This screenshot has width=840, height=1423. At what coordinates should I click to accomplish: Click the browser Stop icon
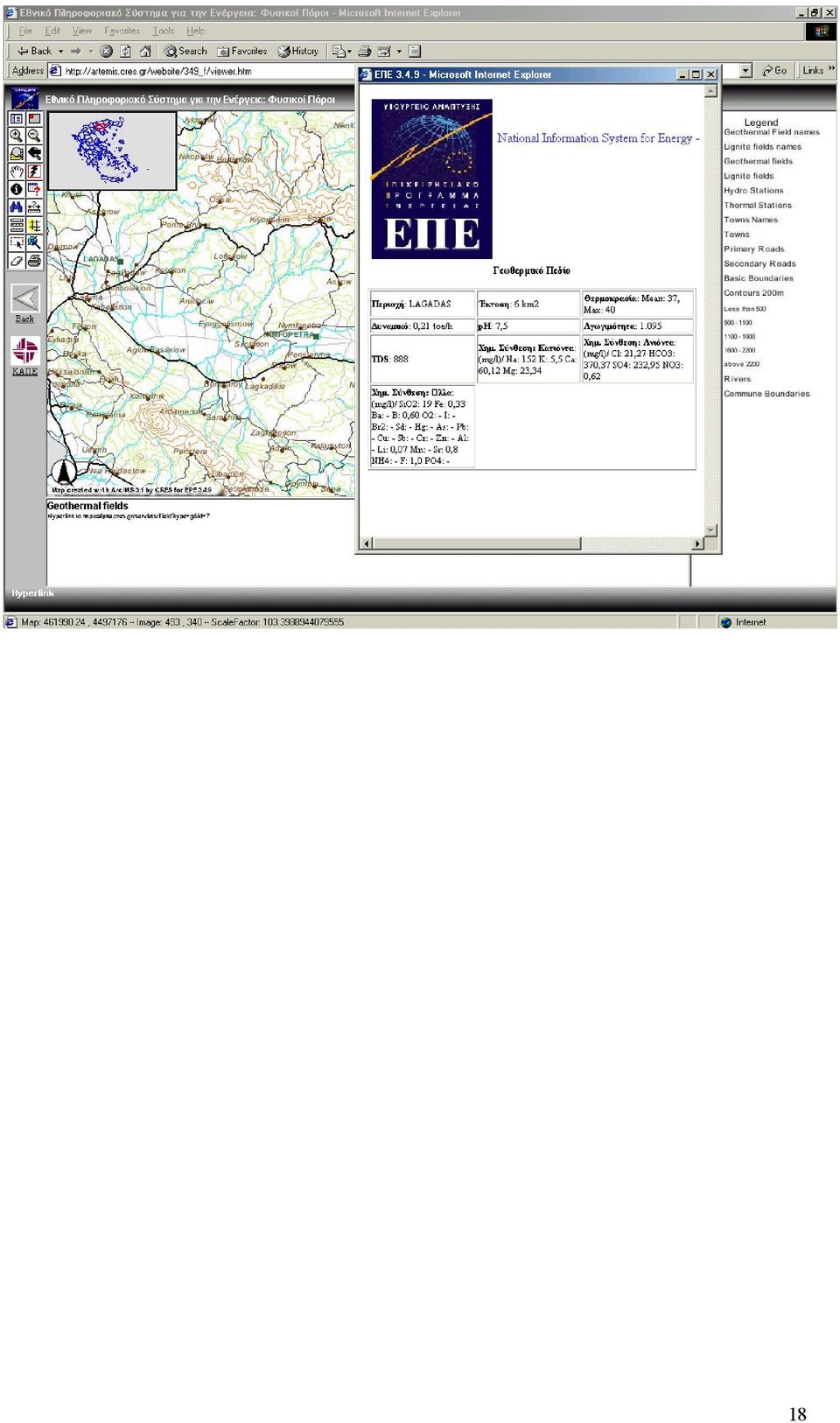[x=107, y=52]
